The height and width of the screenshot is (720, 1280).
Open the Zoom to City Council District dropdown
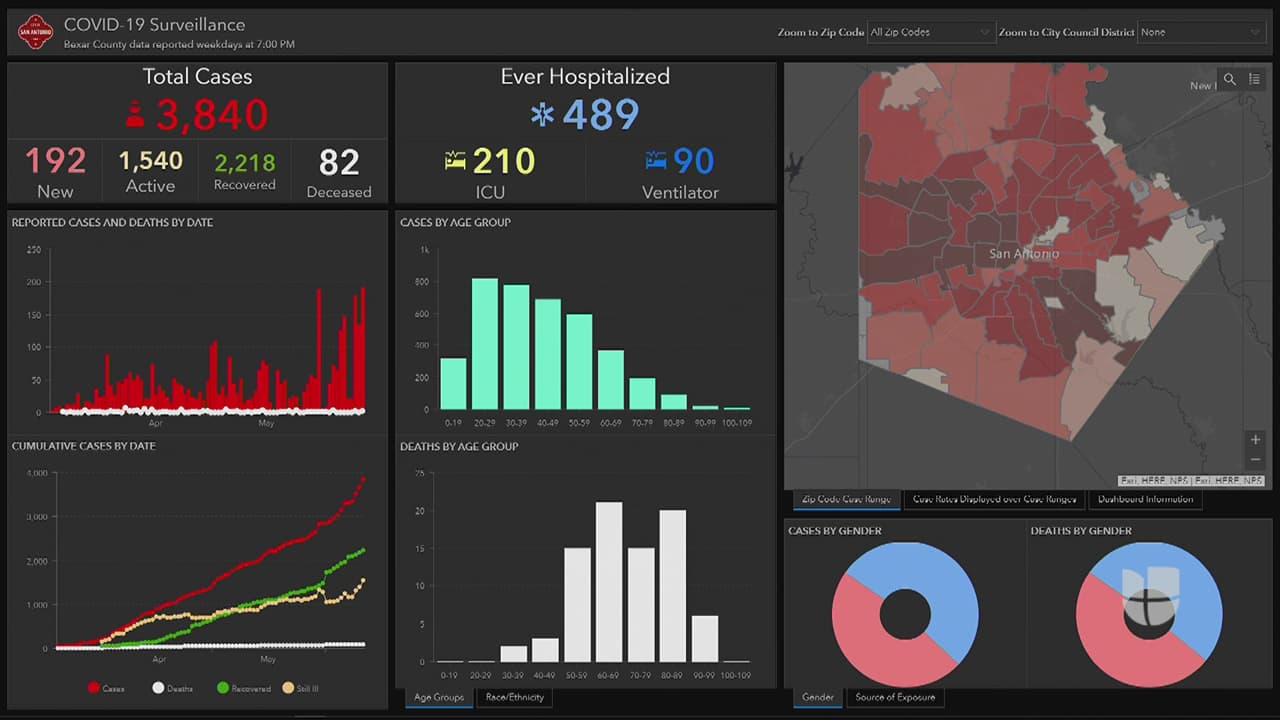1201,32
